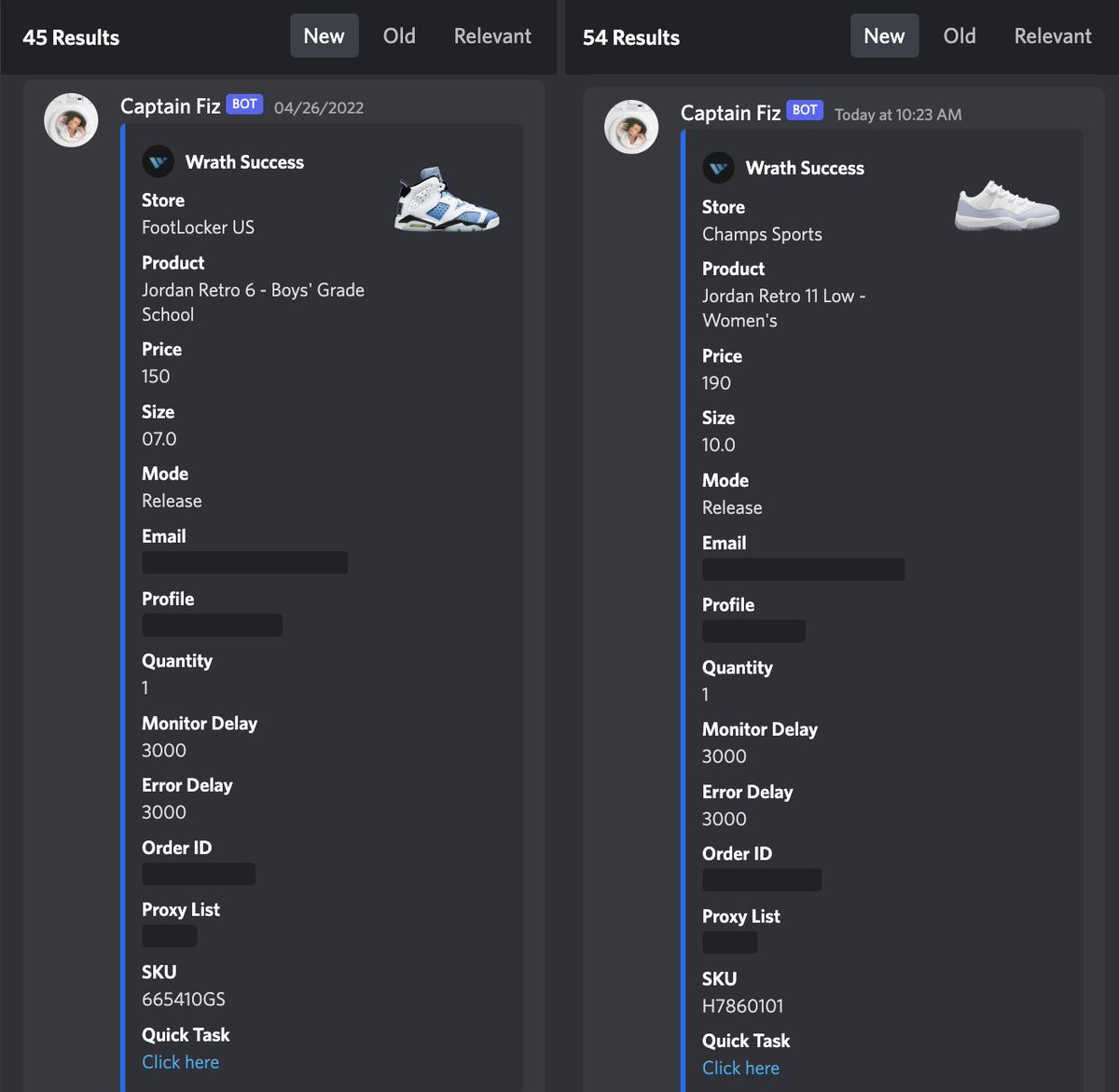This screenshot has width=1119, height=1092.
Task: Click price value 190
Action: coord(716,383)
